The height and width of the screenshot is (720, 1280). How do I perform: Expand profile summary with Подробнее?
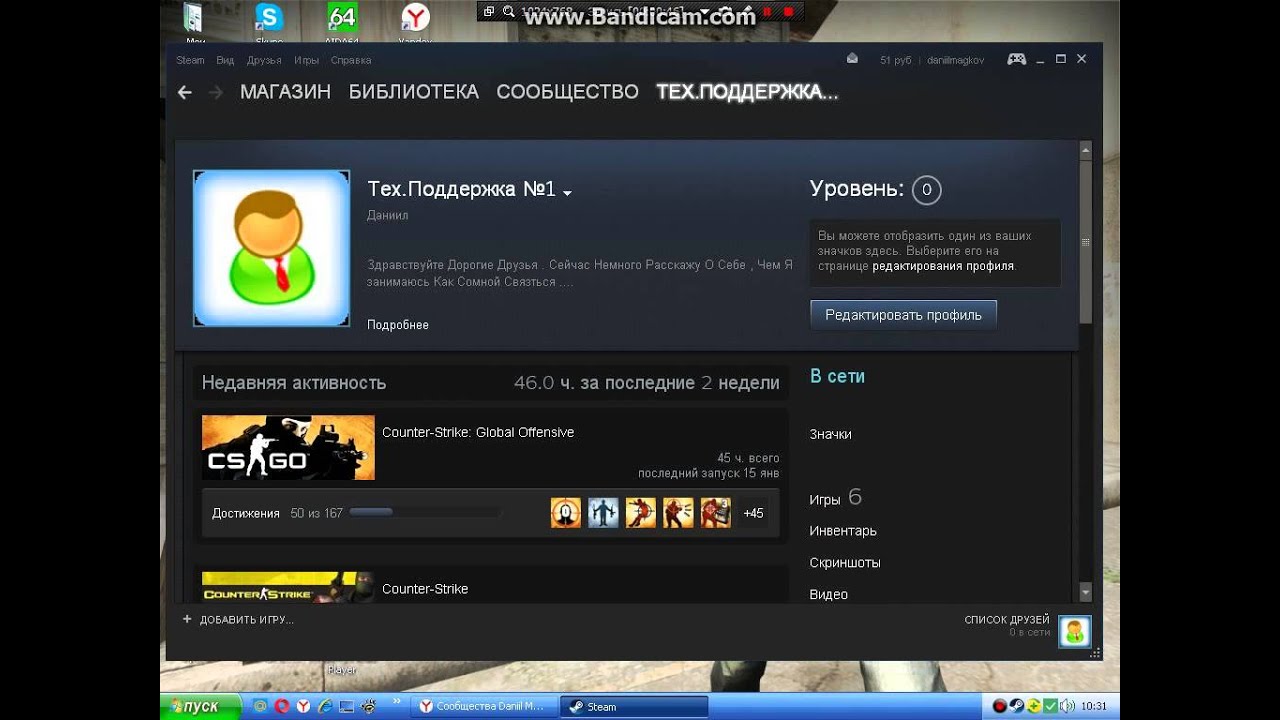click(398, 325)
